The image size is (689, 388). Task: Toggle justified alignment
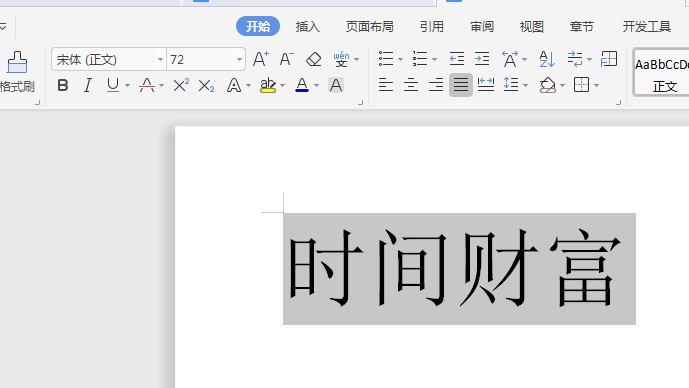(461, 84)
